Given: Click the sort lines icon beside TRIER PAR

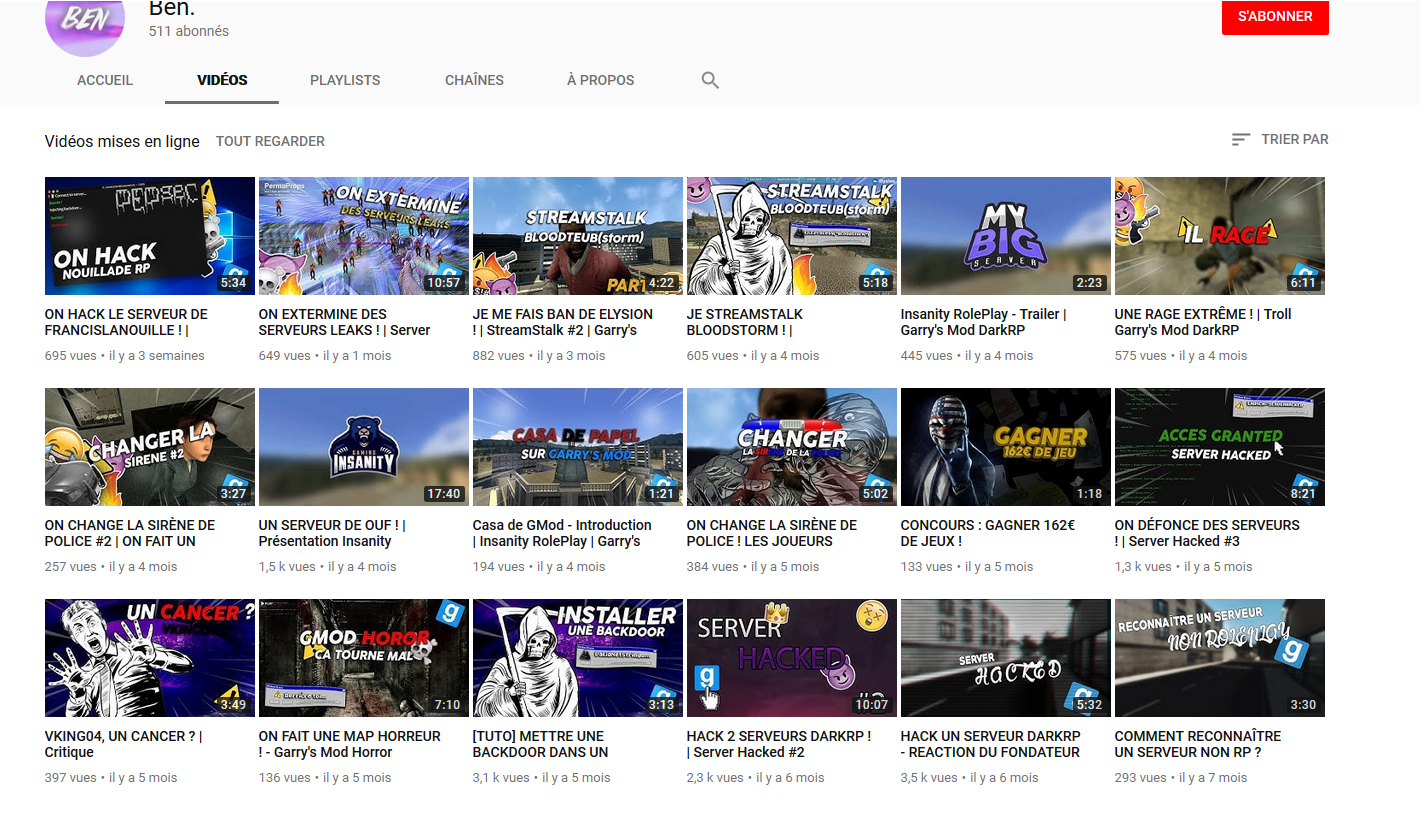Looking at the screenshot, I should [1241, 140].
